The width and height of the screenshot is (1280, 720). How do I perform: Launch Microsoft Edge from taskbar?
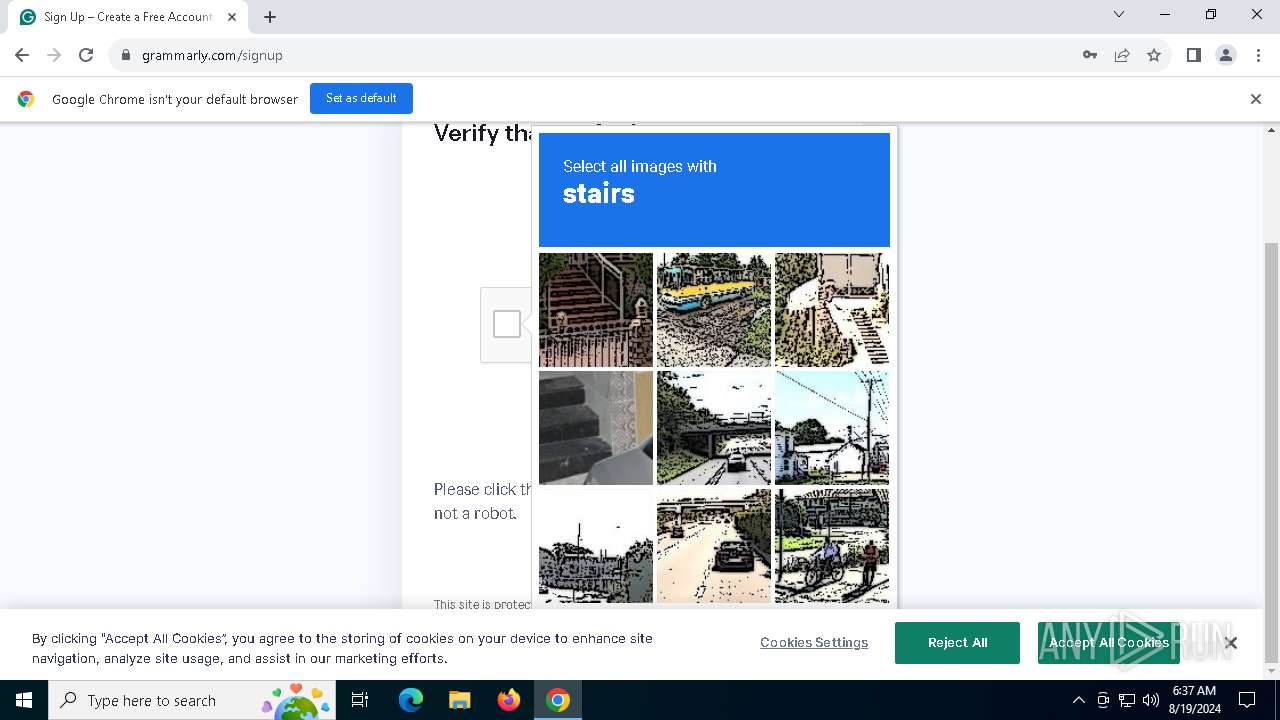(x=410, y=700)
